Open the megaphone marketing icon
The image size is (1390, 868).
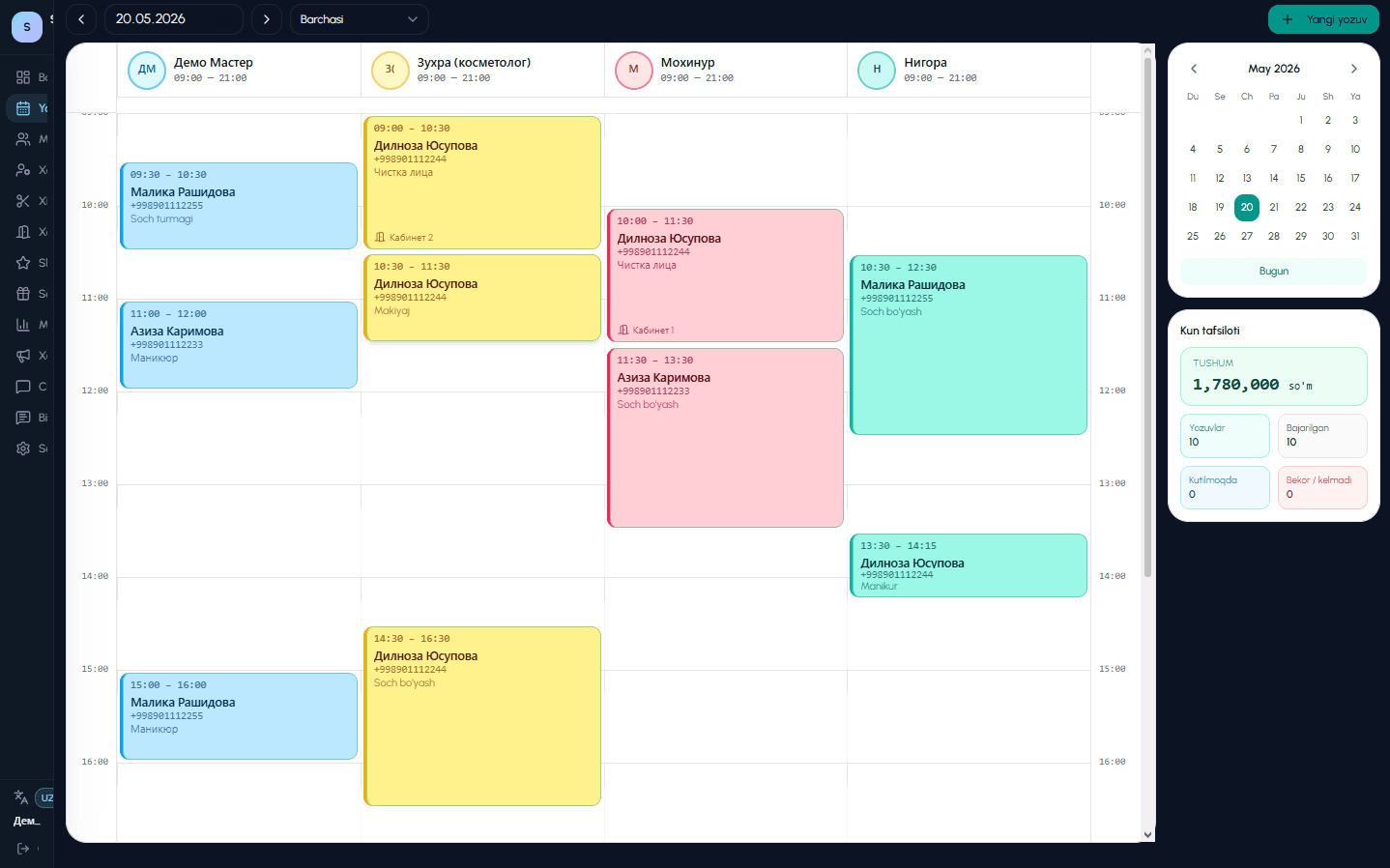23,356
